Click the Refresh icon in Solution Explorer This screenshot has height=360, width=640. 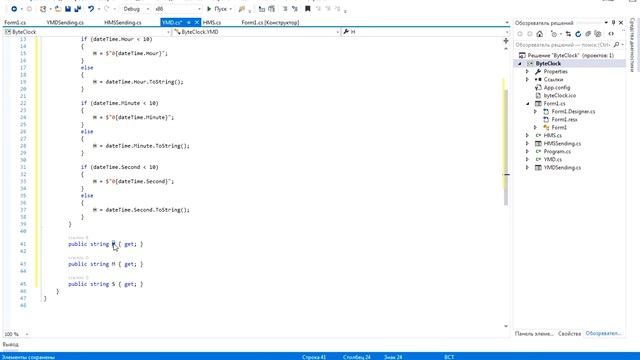[x=578, y=34]
